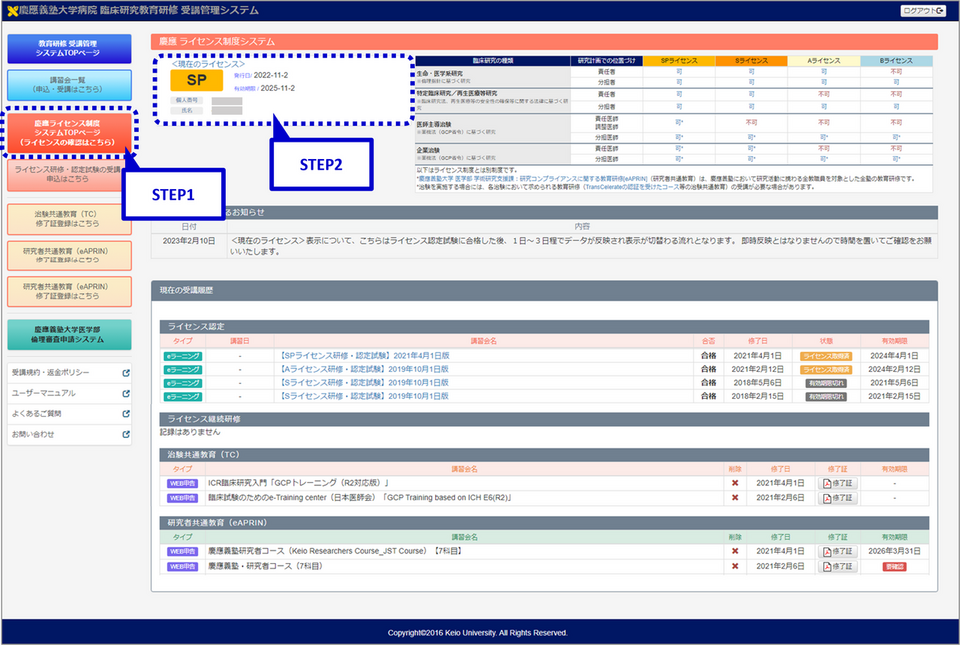Click the 2024年4月1日 expiry cell
The height and width of the screenshot is (645, 960).
[x=894, y=356]
